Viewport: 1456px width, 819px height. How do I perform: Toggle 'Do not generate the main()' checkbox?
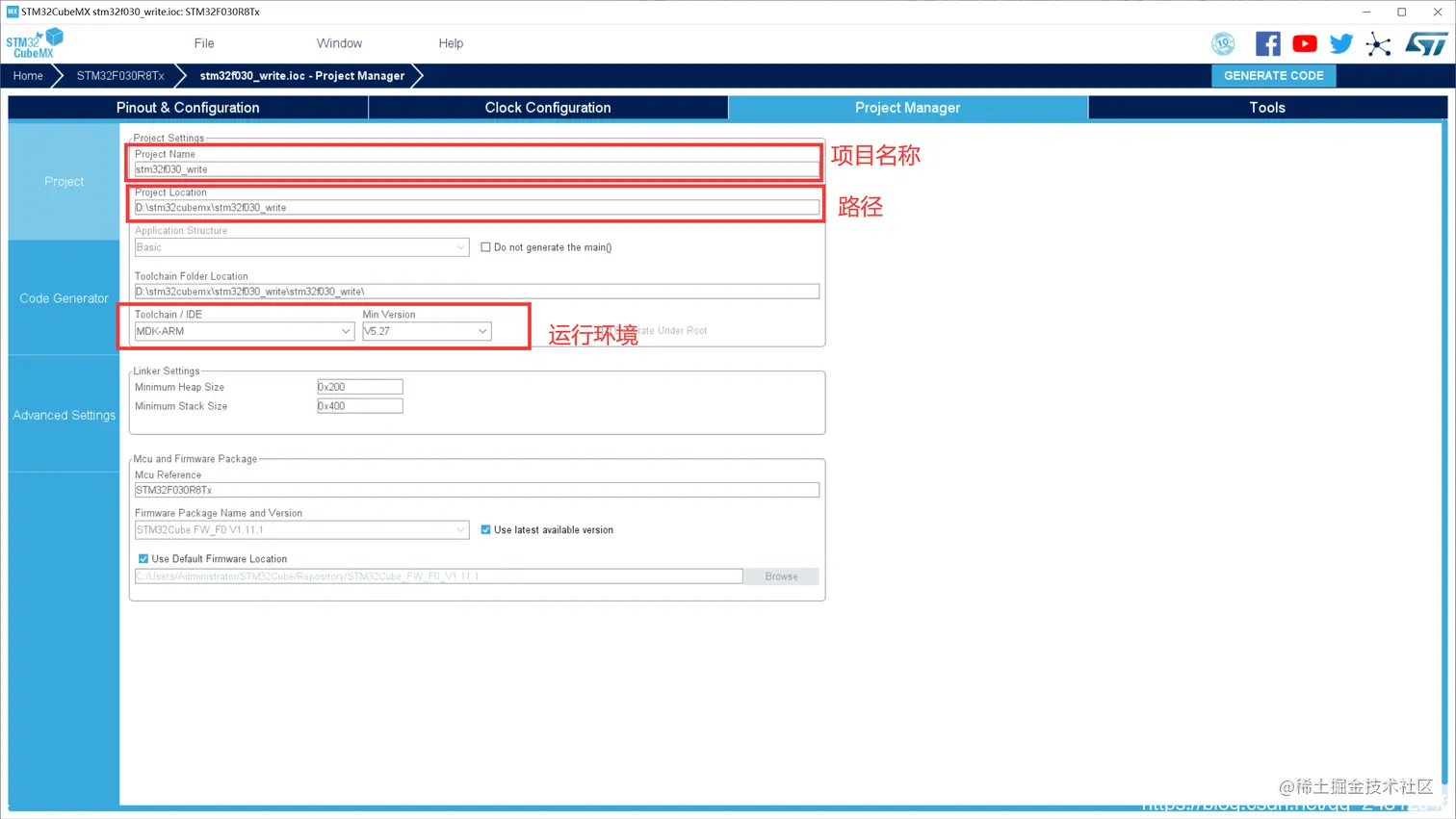485,247
